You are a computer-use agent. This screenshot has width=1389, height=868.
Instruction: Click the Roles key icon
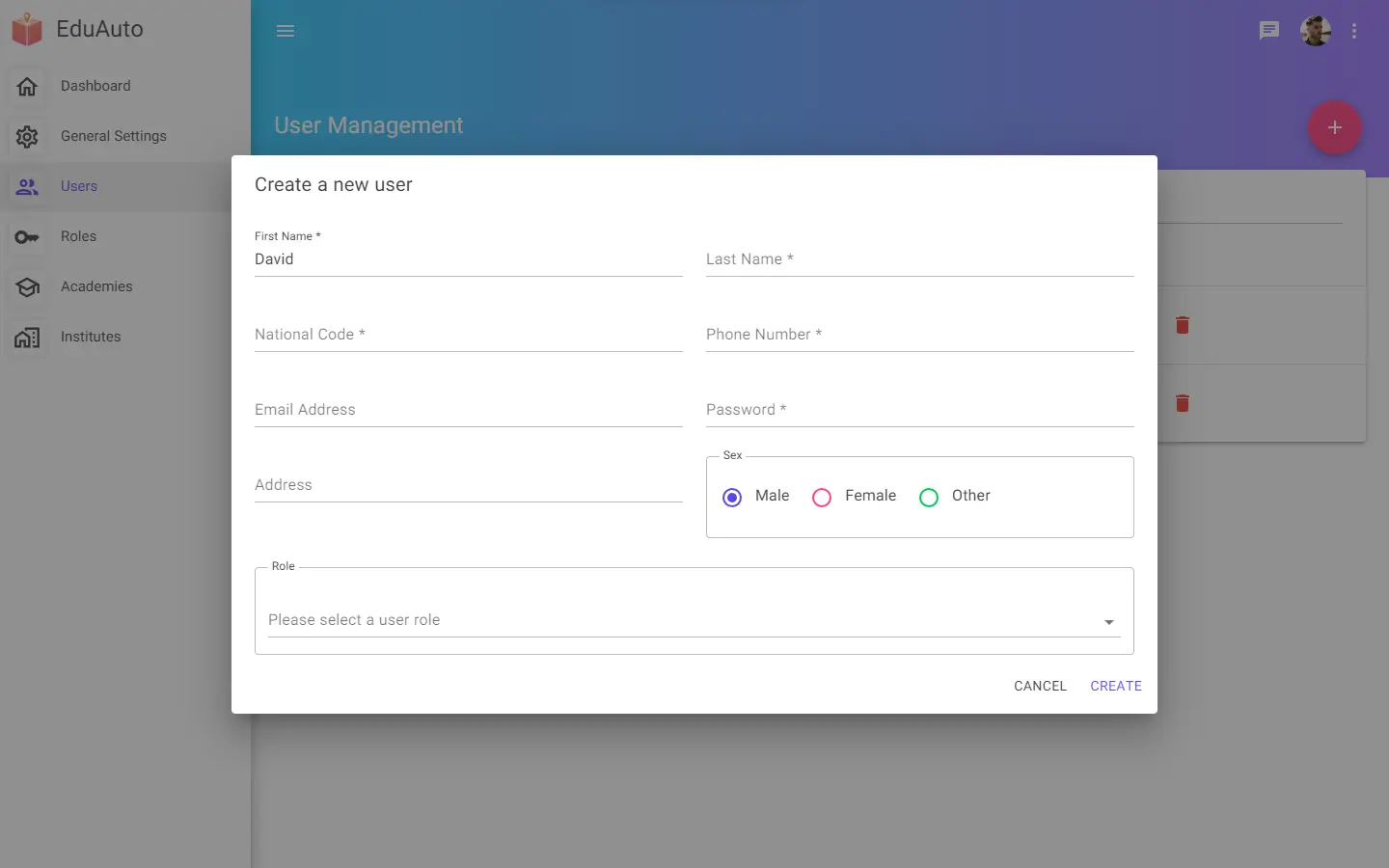(27, 236)
